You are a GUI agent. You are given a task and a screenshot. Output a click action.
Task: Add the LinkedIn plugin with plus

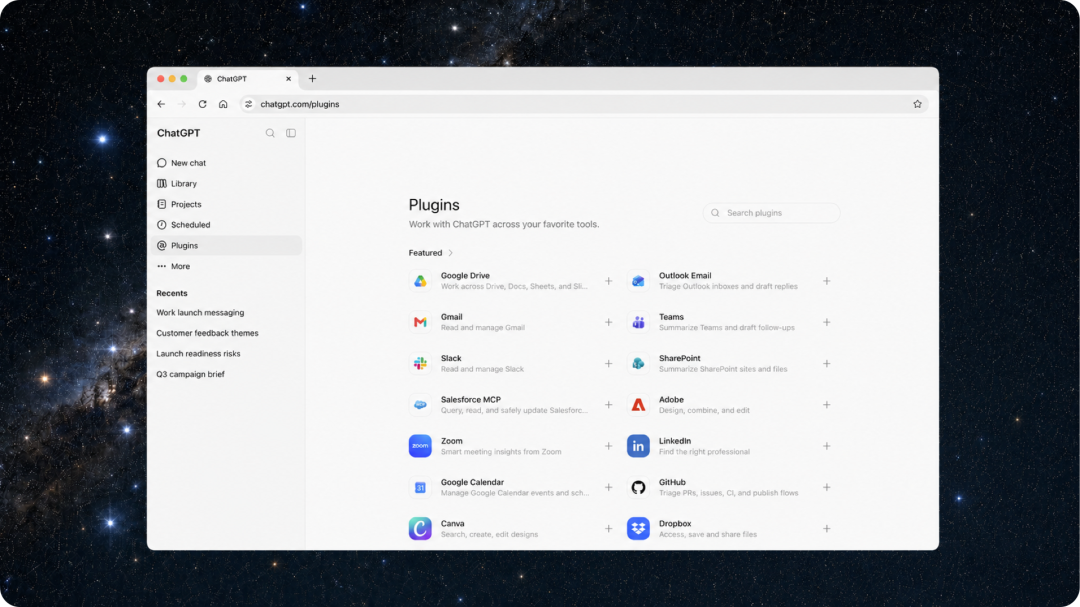coord(827,446)
